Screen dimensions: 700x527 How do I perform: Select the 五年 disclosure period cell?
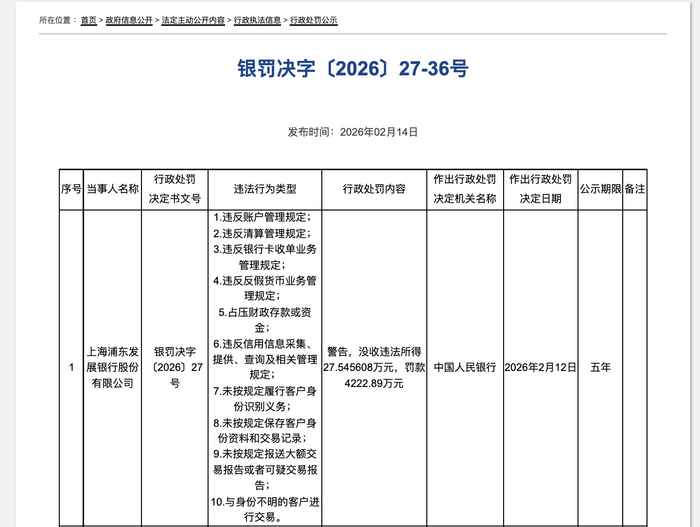600,368
